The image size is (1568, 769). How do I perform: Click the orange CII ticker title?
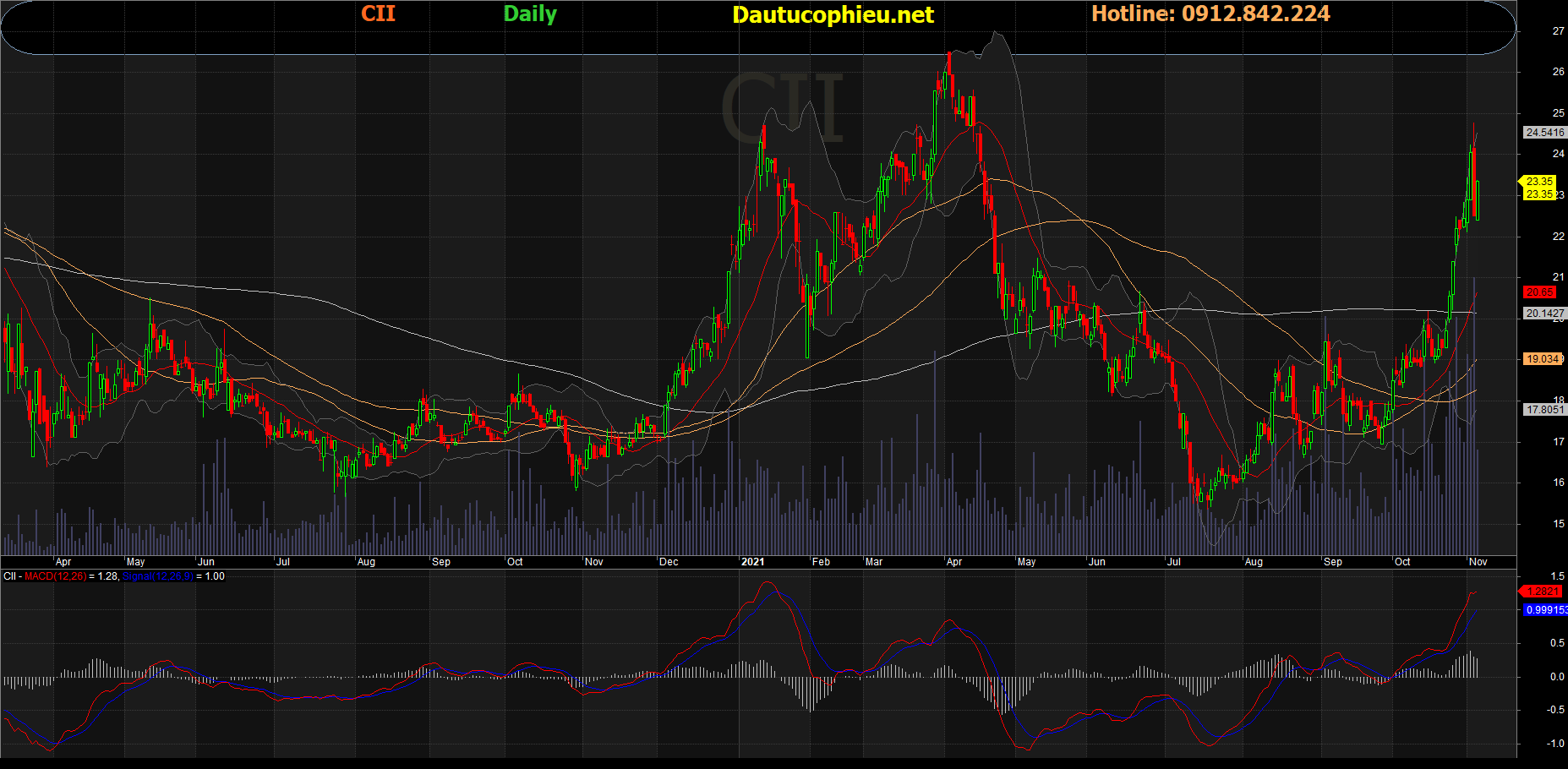pos(378,14)
